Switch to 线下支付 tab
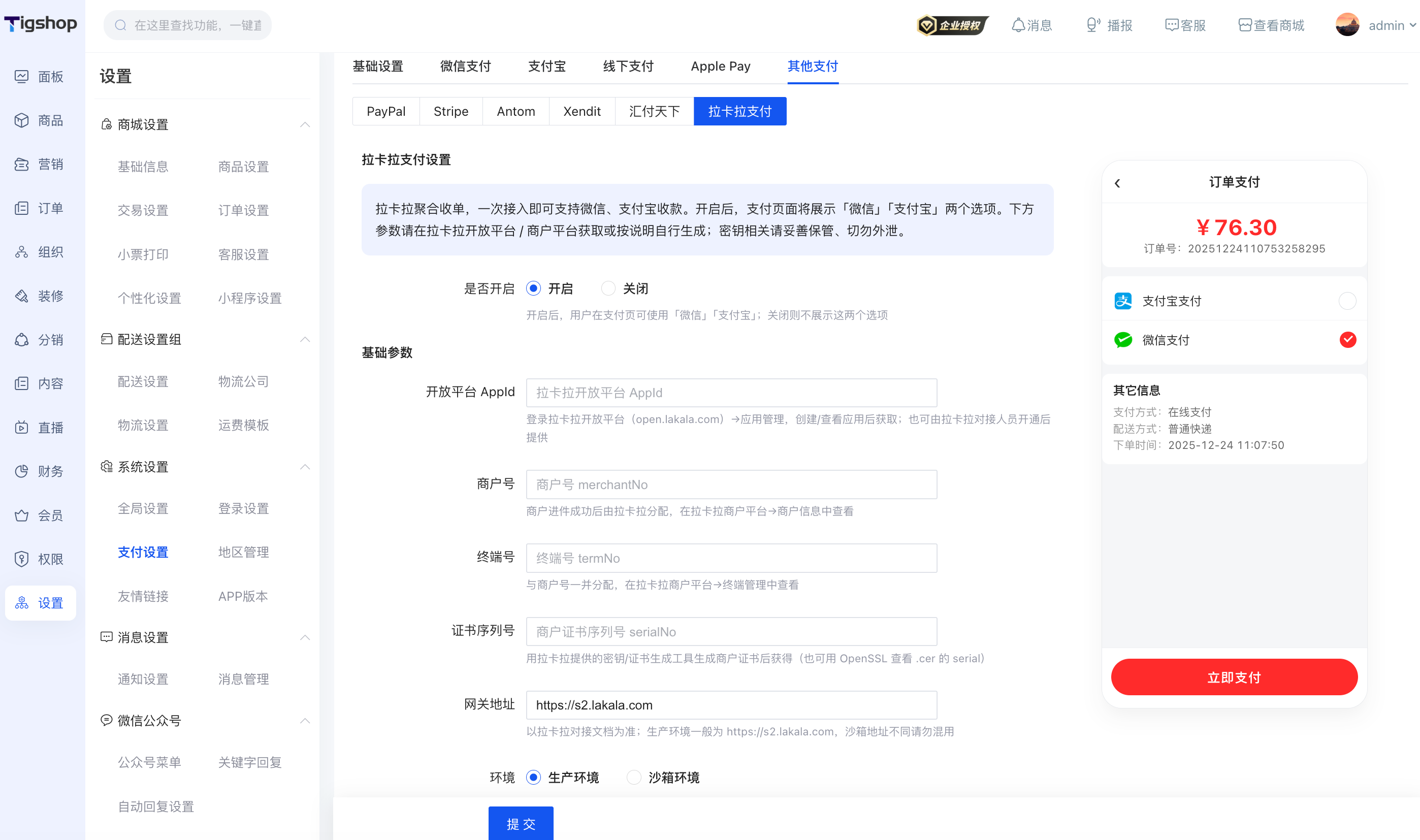The width and height of the screenshot is (1420, 840). (628, 66)
